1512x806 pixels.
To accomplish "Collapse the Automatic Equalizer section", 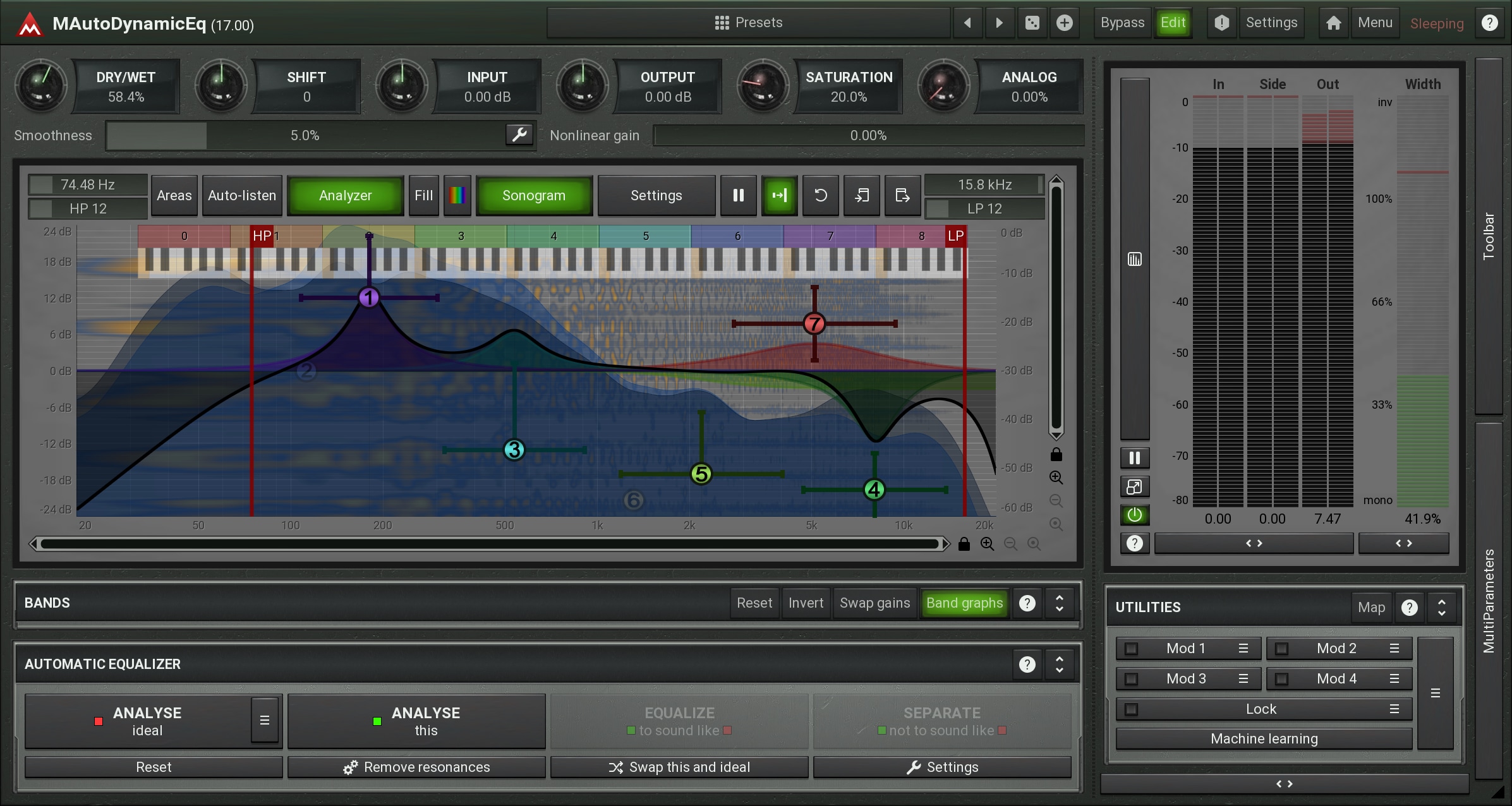I will click(1060, 665).
